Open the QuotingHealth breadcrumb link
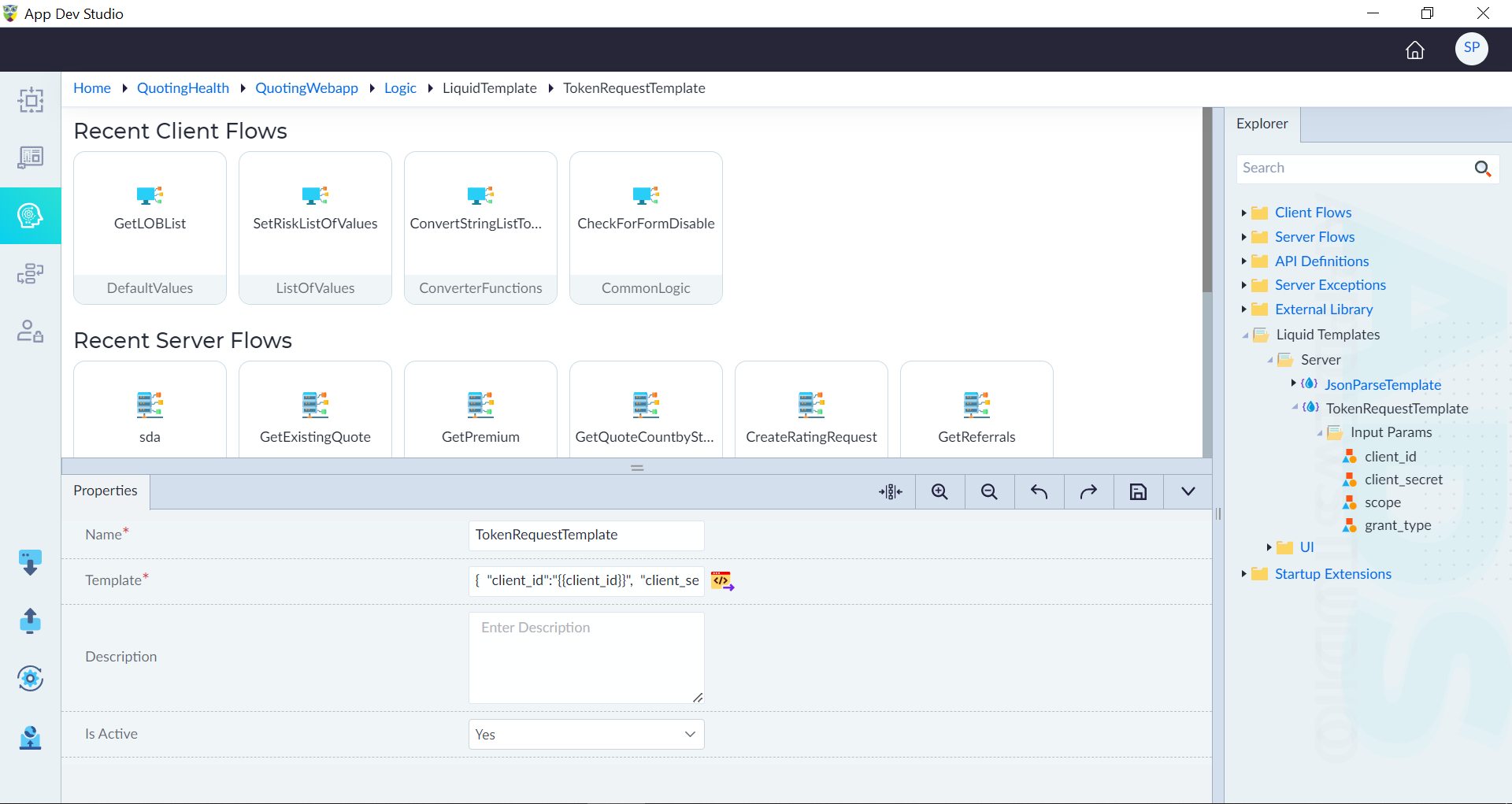The image size is (1512, 804). click(x=183, y=88)
